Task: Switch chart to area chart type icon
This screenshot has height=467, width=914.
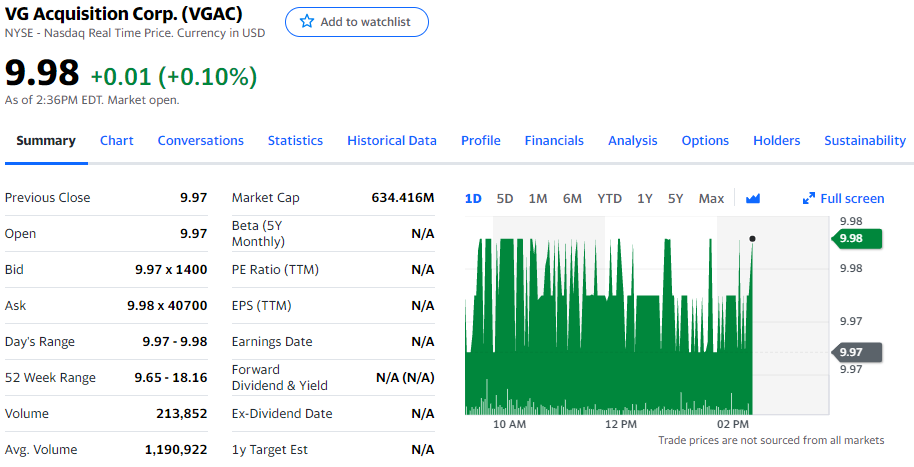Action: [753, 199]
